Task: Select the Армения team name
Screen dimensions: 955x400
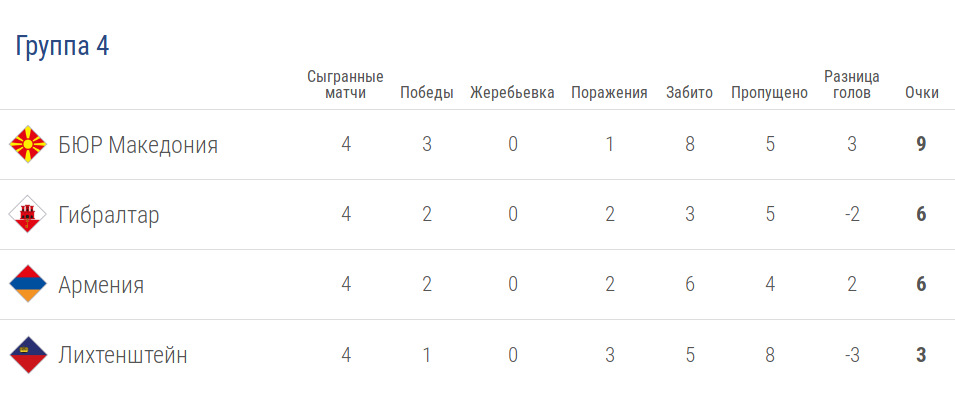Action: [101, 285]
